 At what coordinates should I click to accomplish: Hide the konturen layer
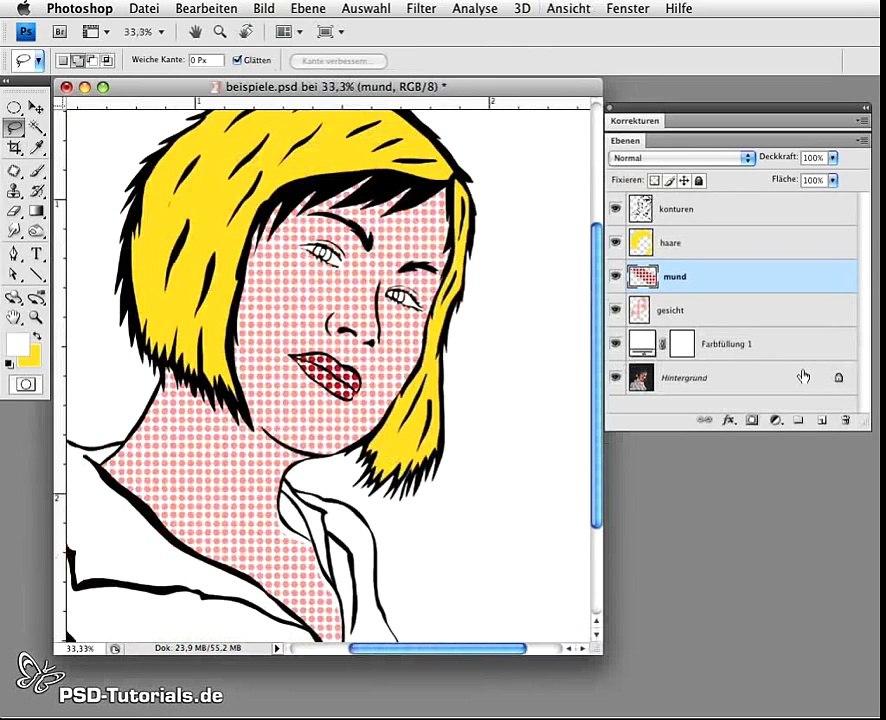[616, 209]
